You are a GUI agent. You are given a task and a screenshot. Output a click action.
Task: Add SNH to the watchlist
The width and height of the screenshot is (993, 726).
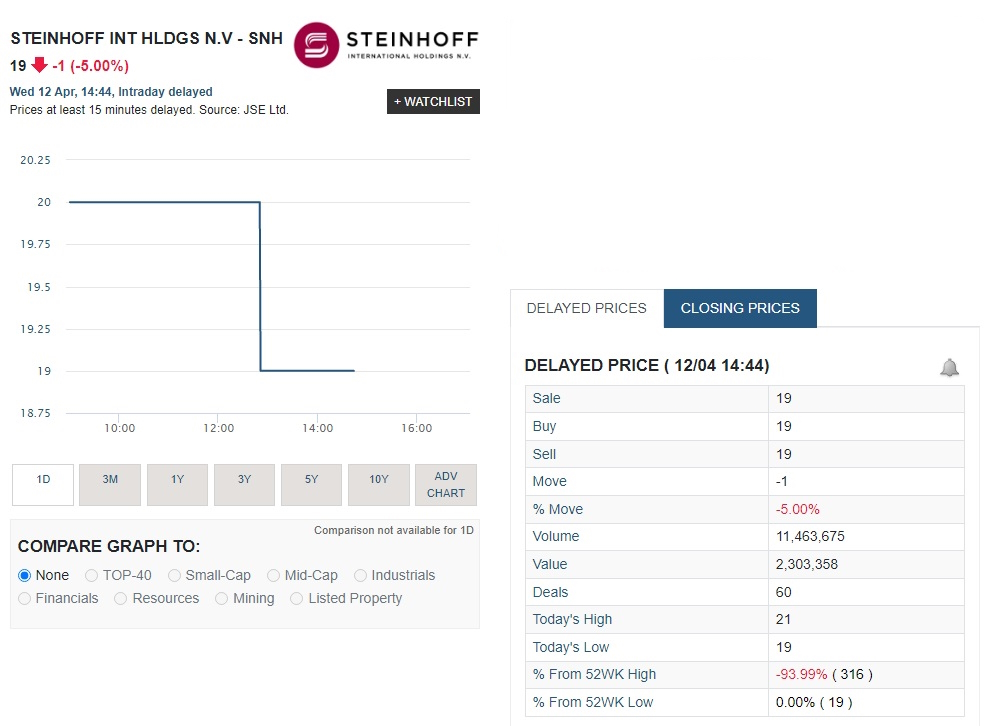[432, 101]
